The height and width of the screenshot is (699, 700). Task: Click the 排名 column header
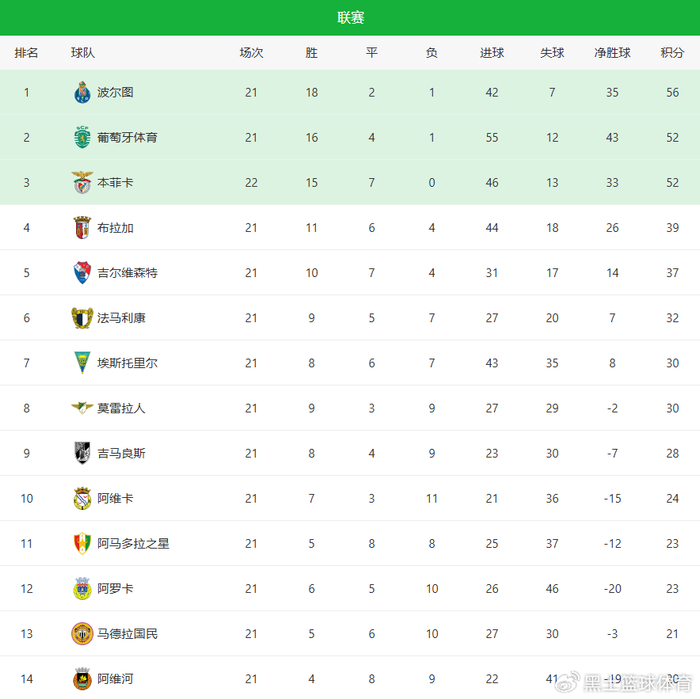pos(27,53)
